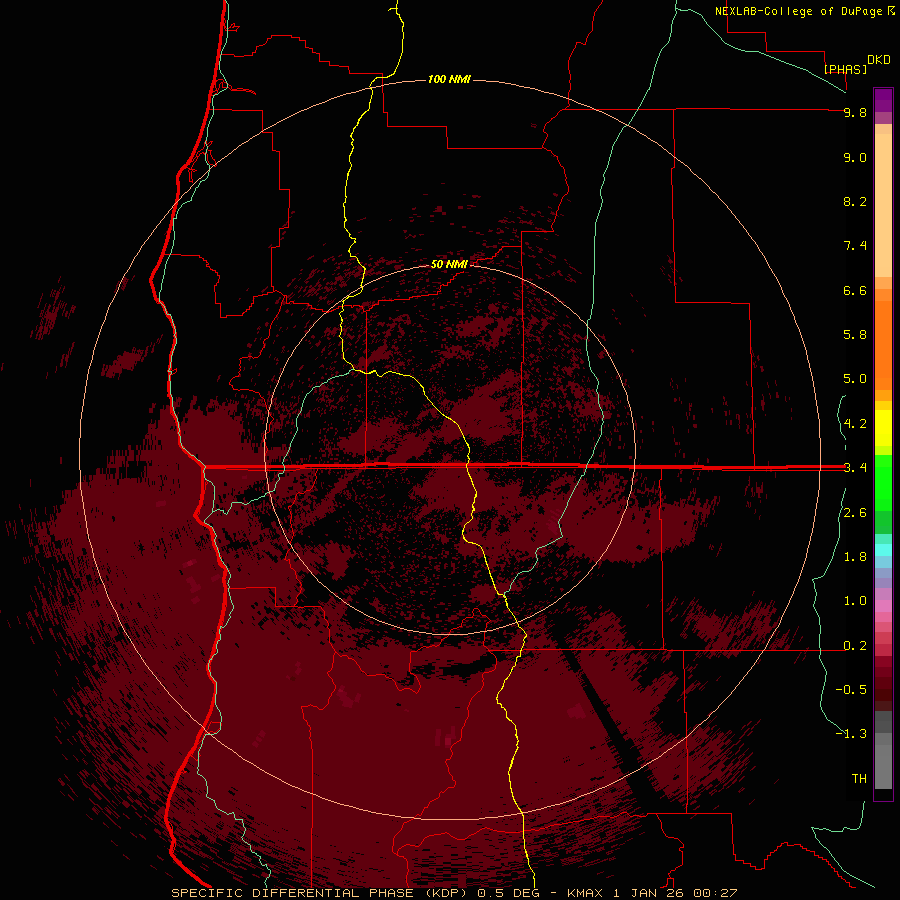
Task: Click the 4.2 value on color scale
Action: 855,424
